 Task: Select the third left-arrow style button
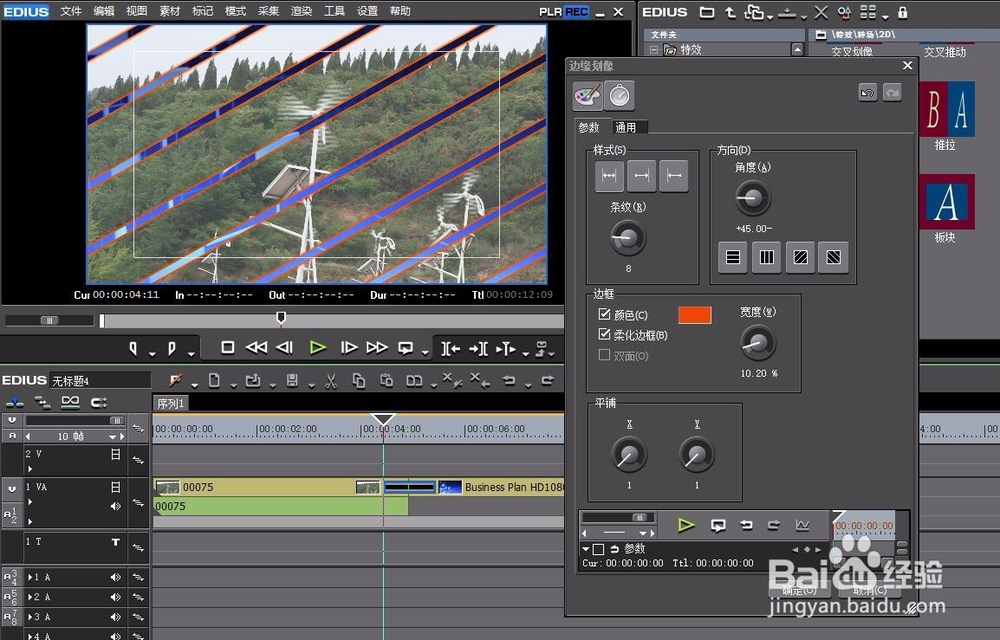click(x=673, y=176)
